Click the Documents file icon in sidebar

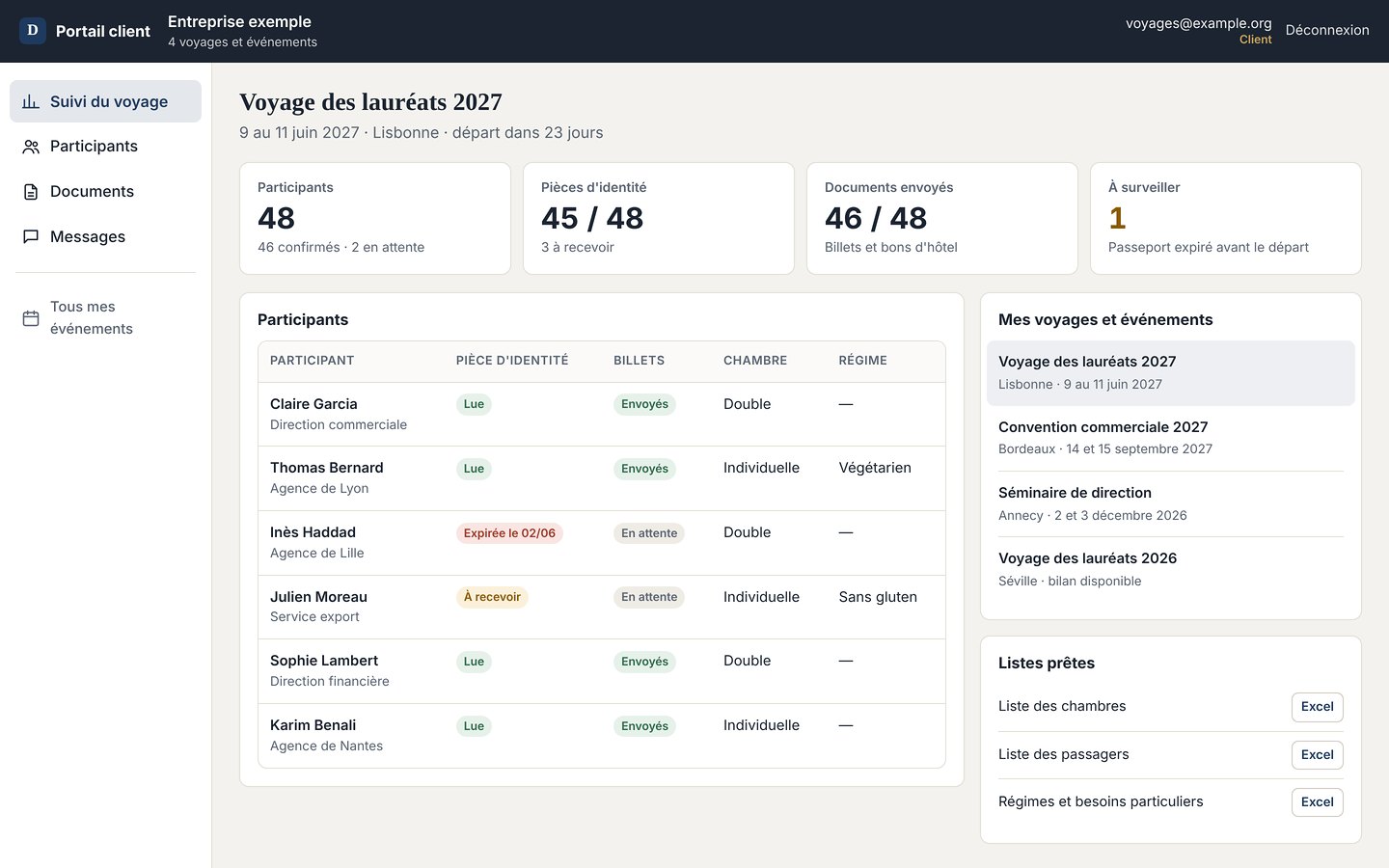click(31, 192)
